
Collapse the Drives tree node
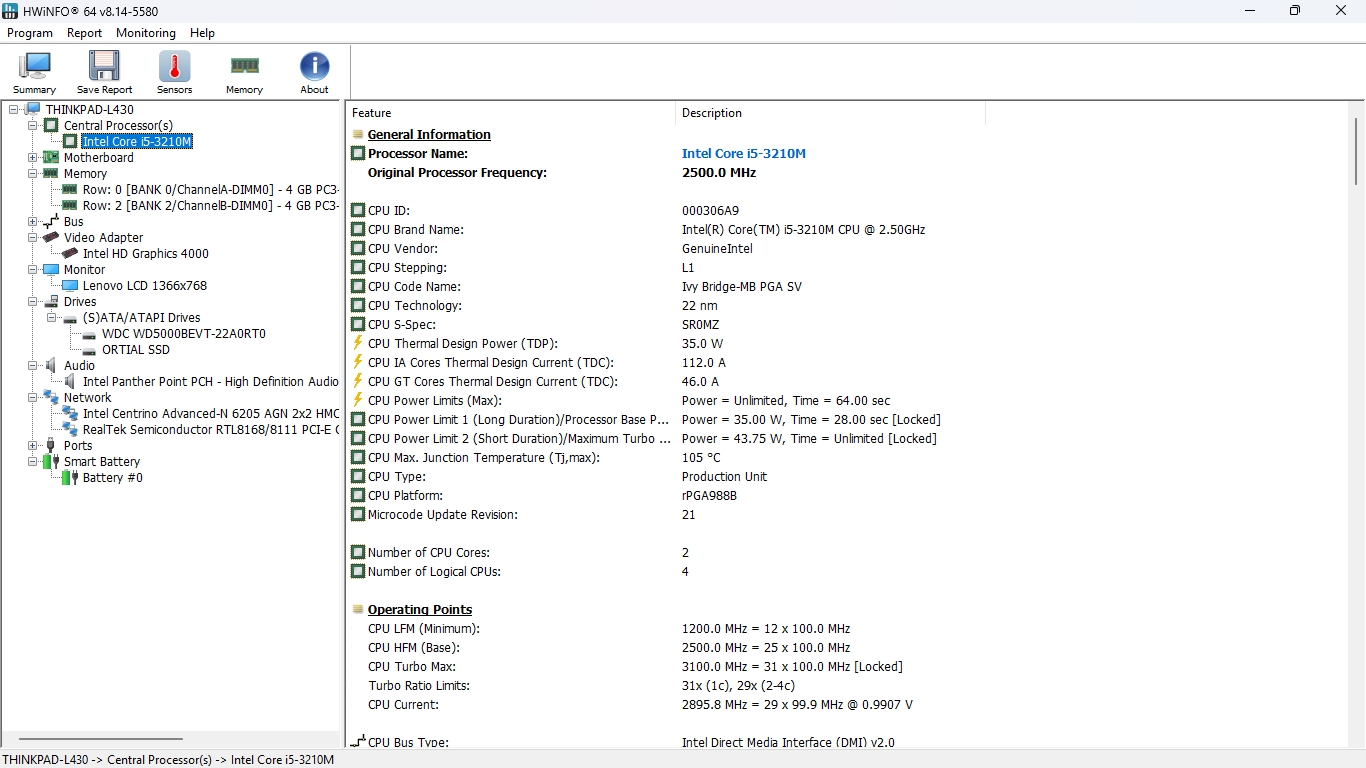click(33, 302)
